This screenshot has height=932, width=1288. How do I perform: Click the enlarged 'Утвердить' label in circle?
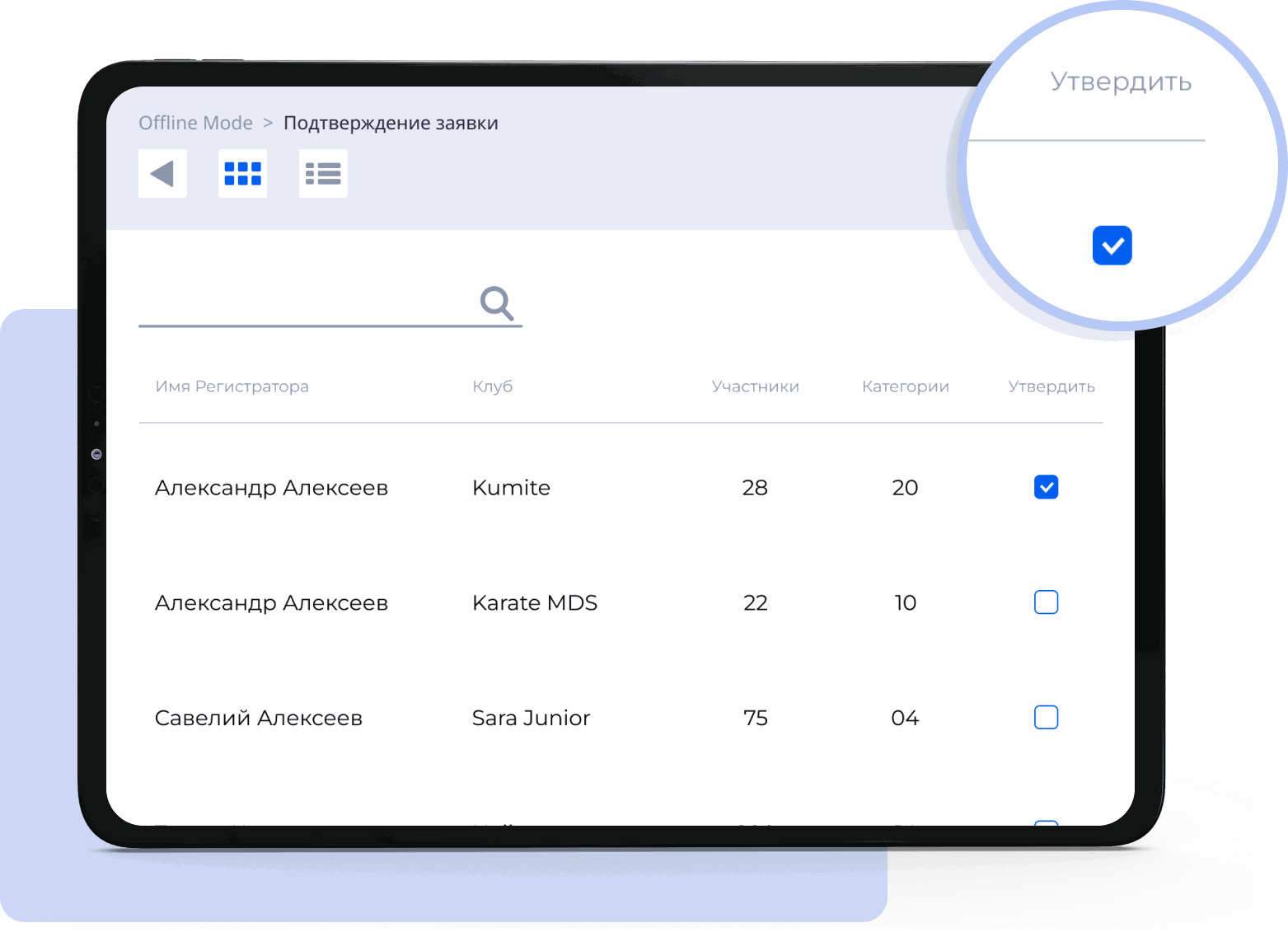tap(1121, 82)
